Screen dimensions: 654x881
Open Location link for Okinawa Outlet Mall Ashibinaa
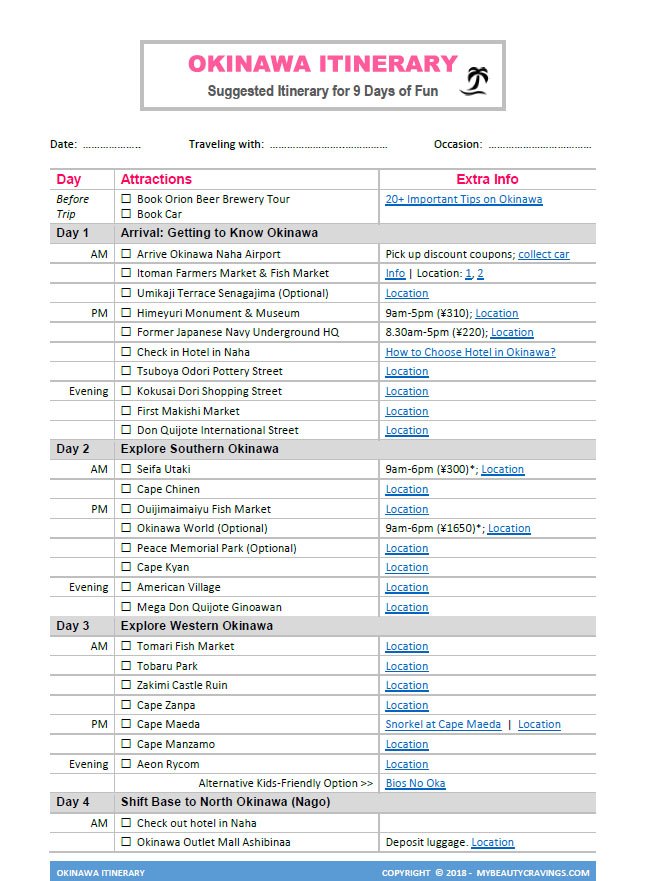pos(492,842)
